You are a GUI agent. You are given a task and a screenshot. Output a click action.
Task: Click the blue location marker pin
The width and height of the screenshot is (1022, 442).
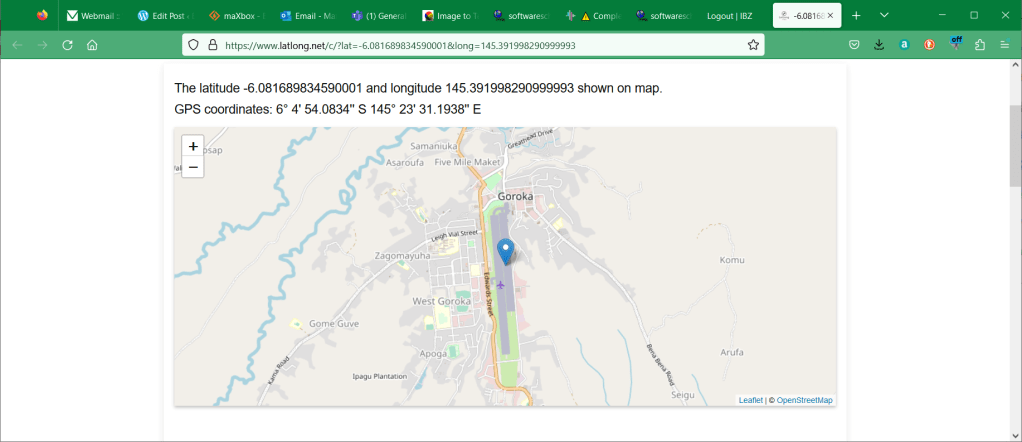click(506, 251)
